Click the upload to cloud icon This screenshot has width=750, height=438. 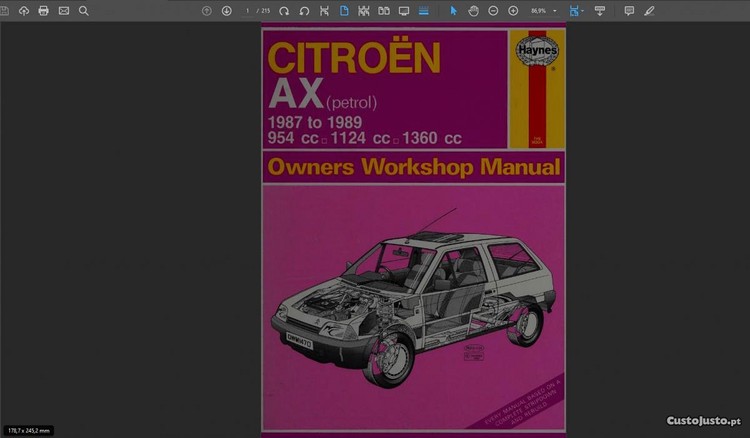[24, 10]
